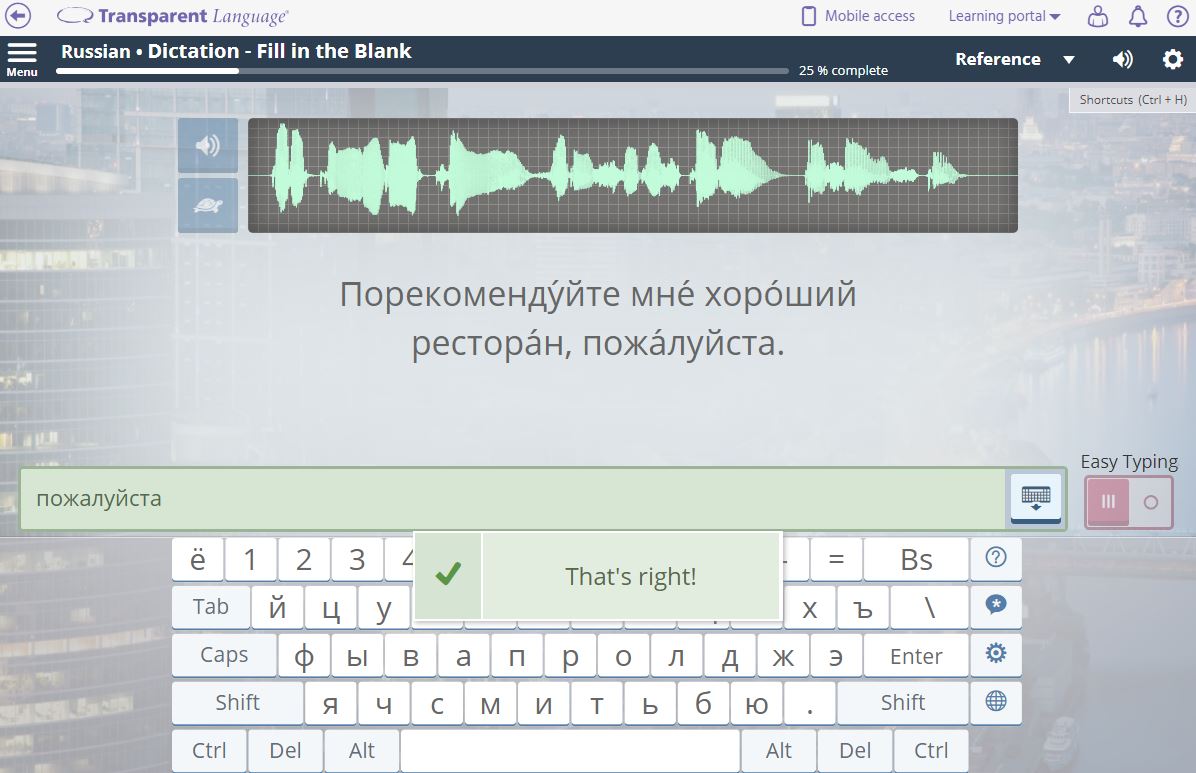Viewport: 1196px width, 773px height.
Task: Click the answer input field
Action: click(x=512, y=498)
